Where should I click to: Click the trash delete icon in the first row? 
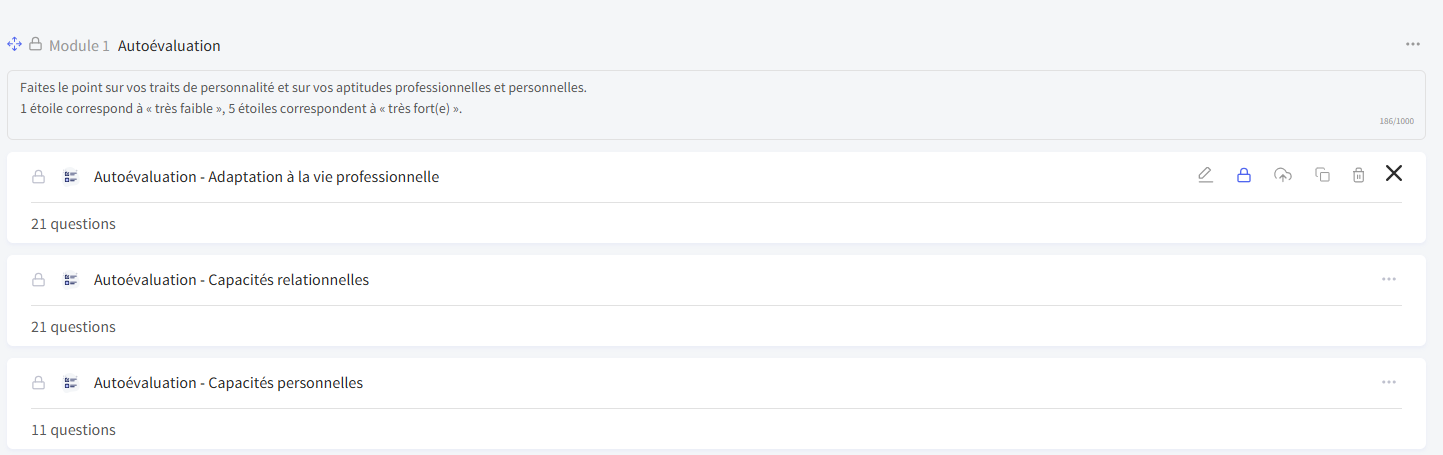(1358, 175)
